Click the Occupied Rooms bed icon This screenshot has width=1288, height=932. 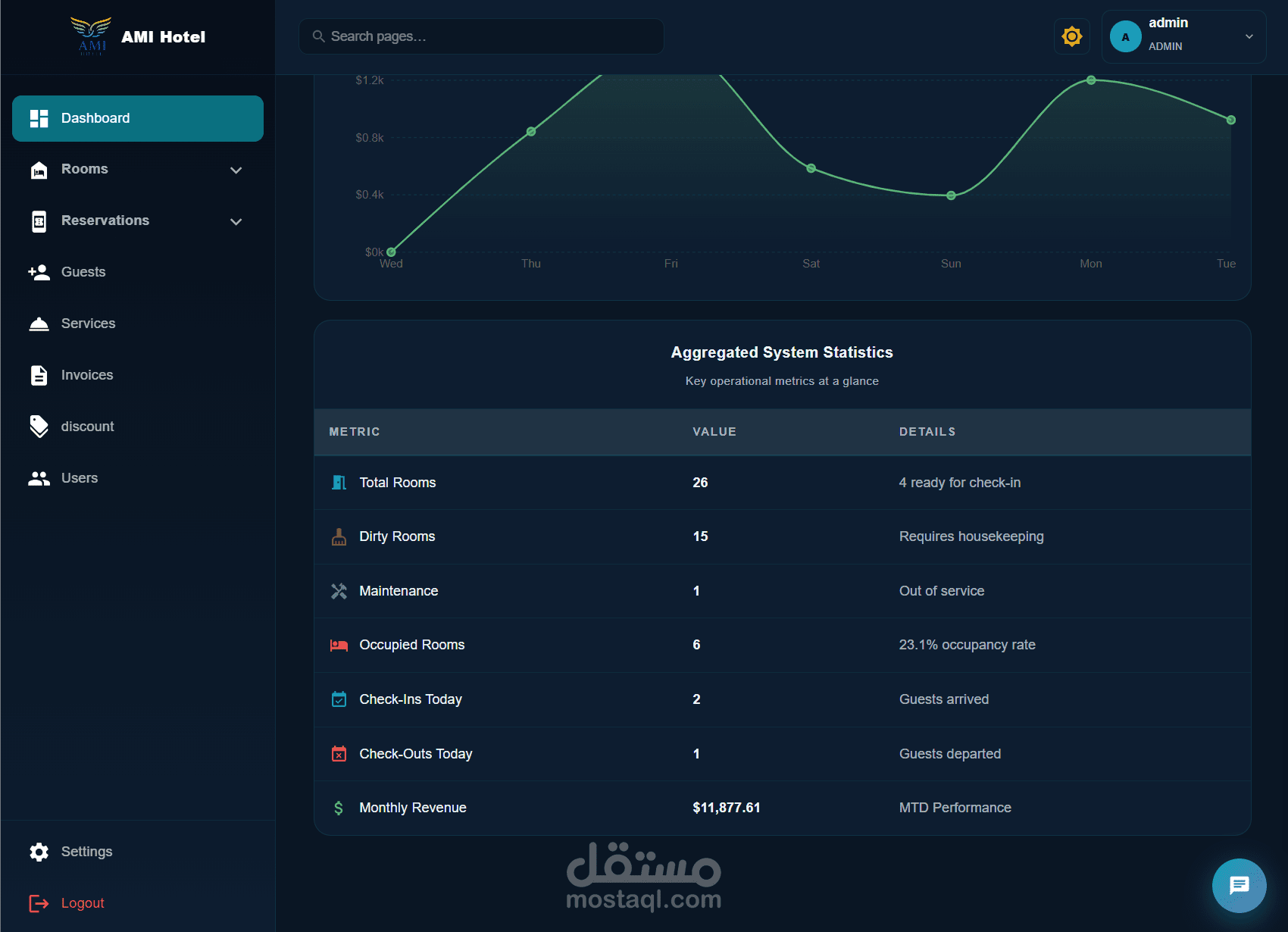339,645
